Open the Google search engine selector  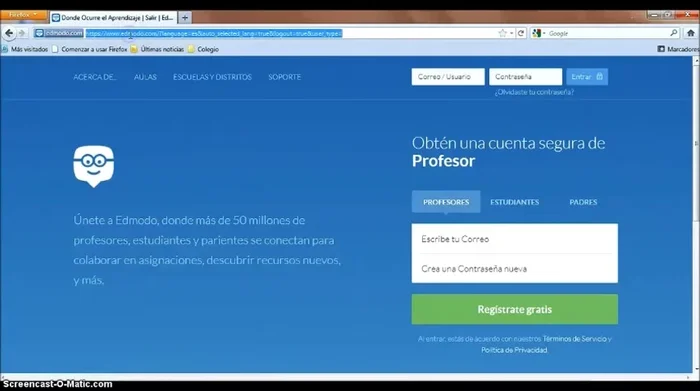point(539,33)
